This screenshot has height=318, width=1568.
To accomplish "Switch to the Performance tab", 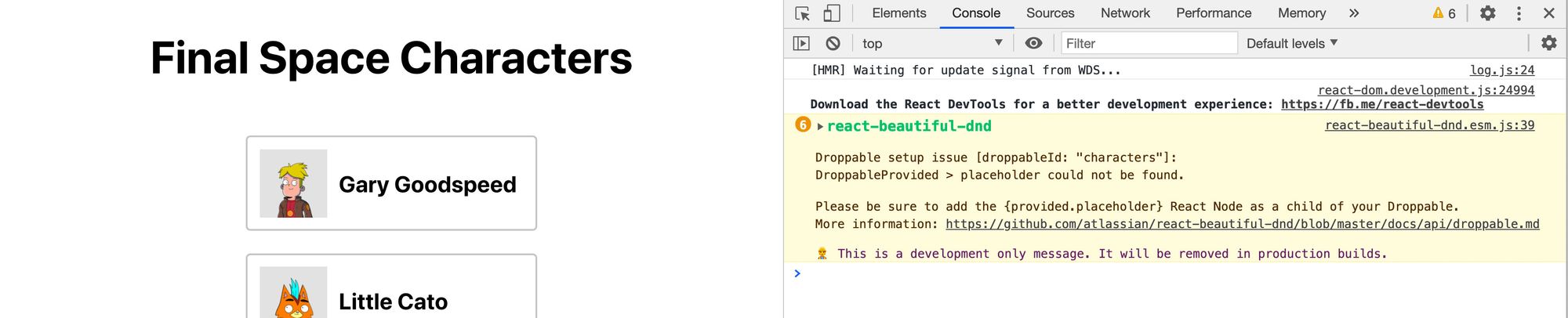I will [x=1214, y=13].
